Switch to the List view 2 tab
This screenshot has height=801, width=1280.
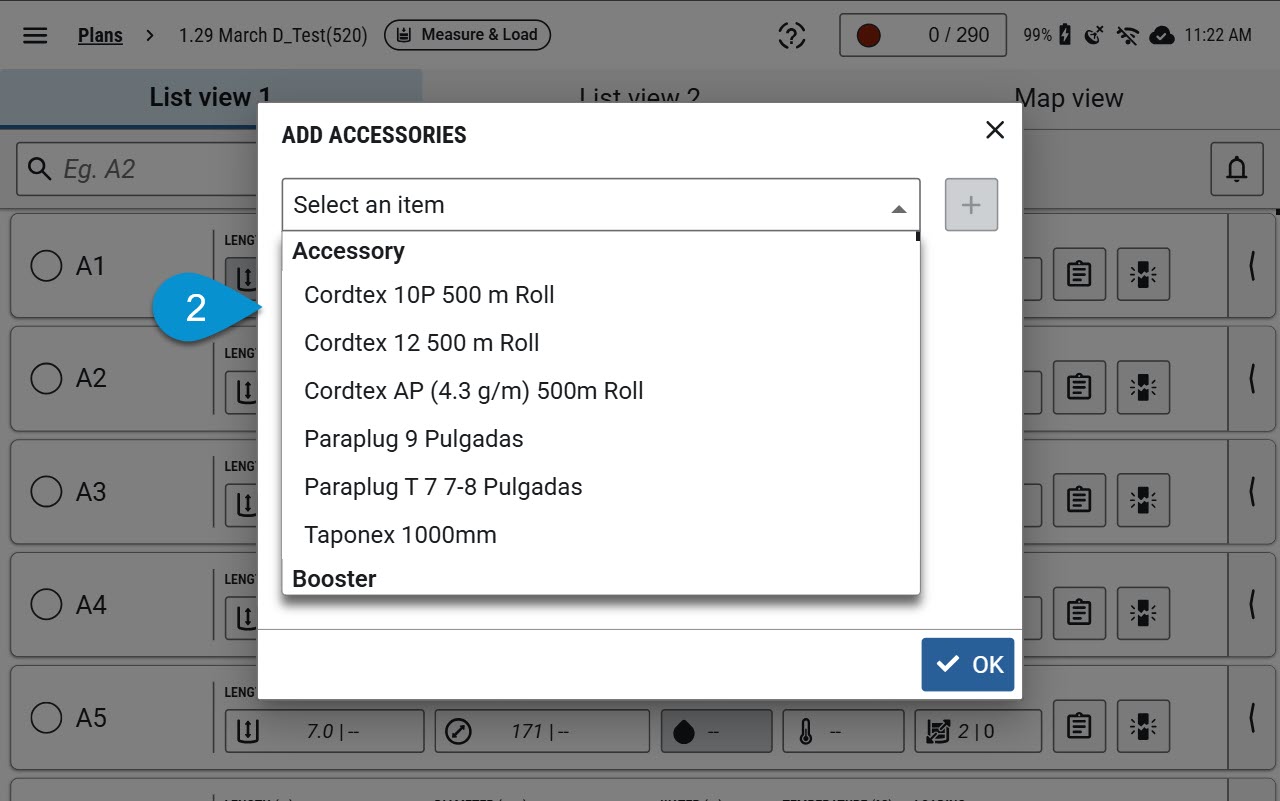(x=639, y=98)
